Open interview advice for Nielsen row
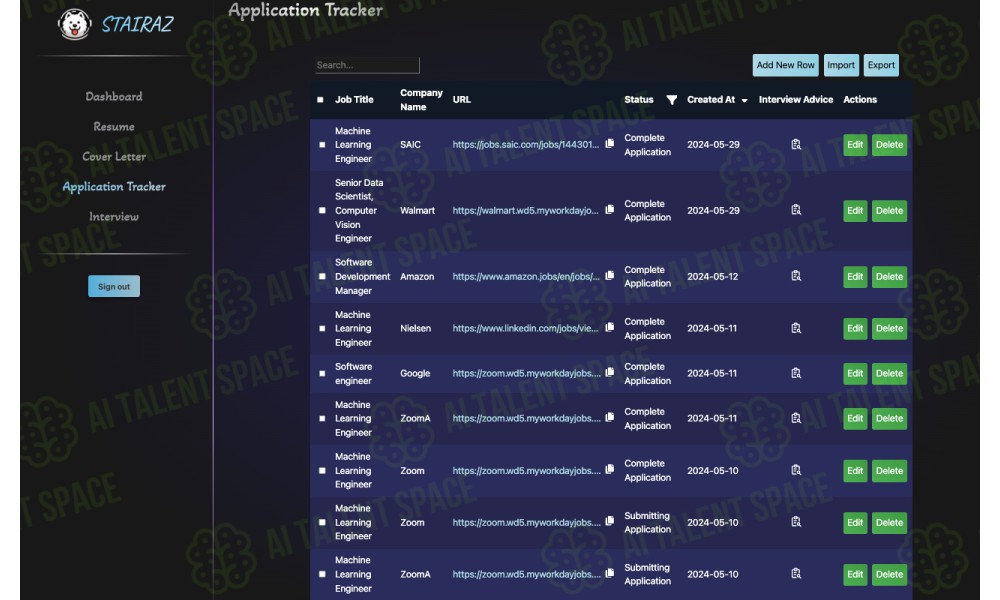The height and width of the screenshot is (600, 1000). 796,328
